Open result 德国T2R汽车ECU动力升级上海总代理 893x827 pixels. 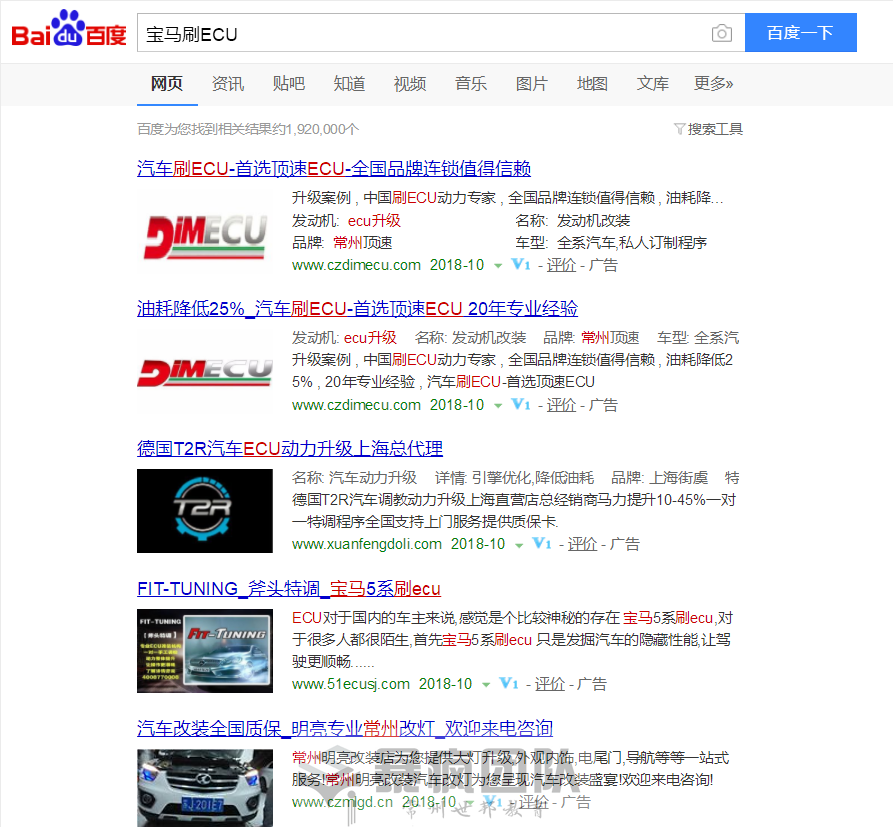tap(290, 449)
